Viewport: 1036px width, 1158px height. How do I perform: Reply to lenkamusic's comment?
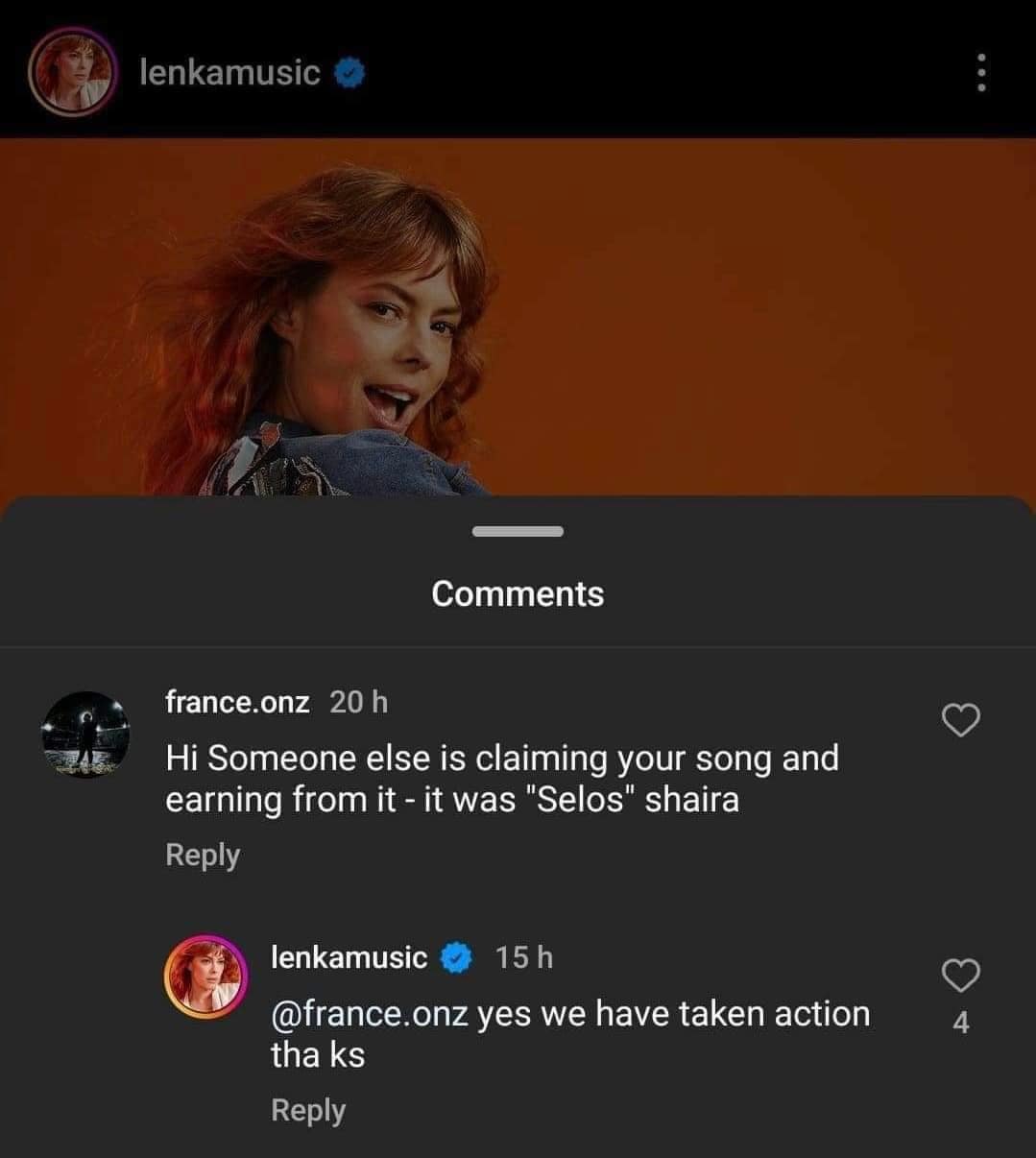click(x=308, y=1110)
